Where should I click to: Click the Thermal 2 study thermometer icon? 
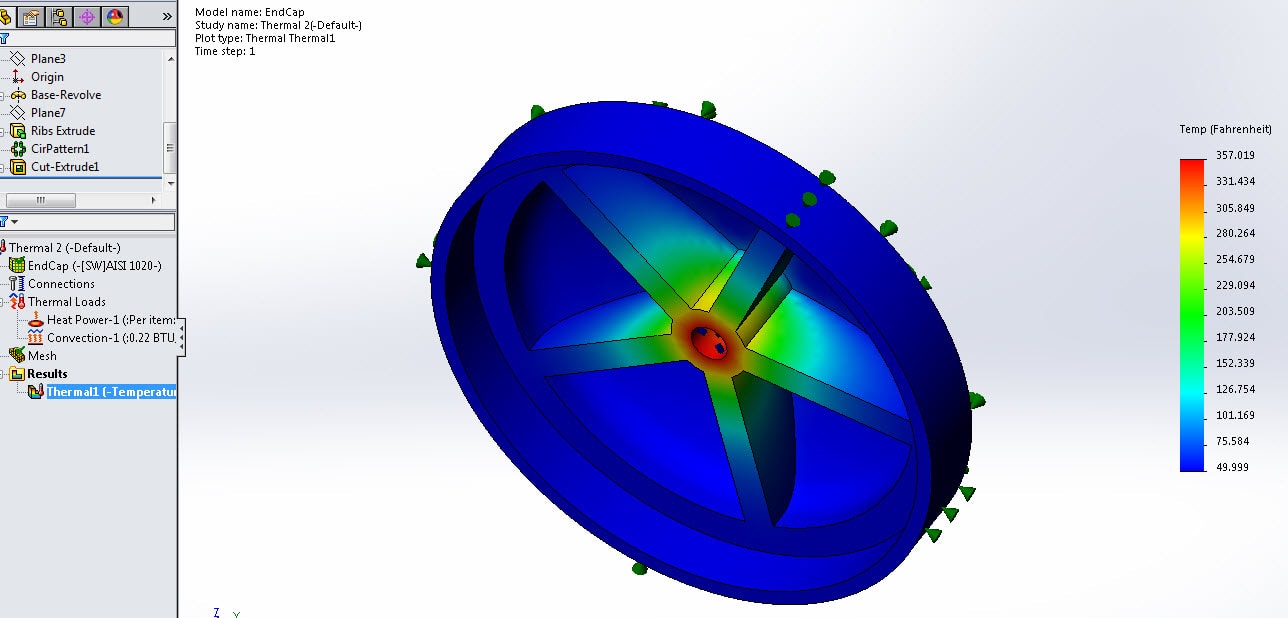tap(3, 248)
